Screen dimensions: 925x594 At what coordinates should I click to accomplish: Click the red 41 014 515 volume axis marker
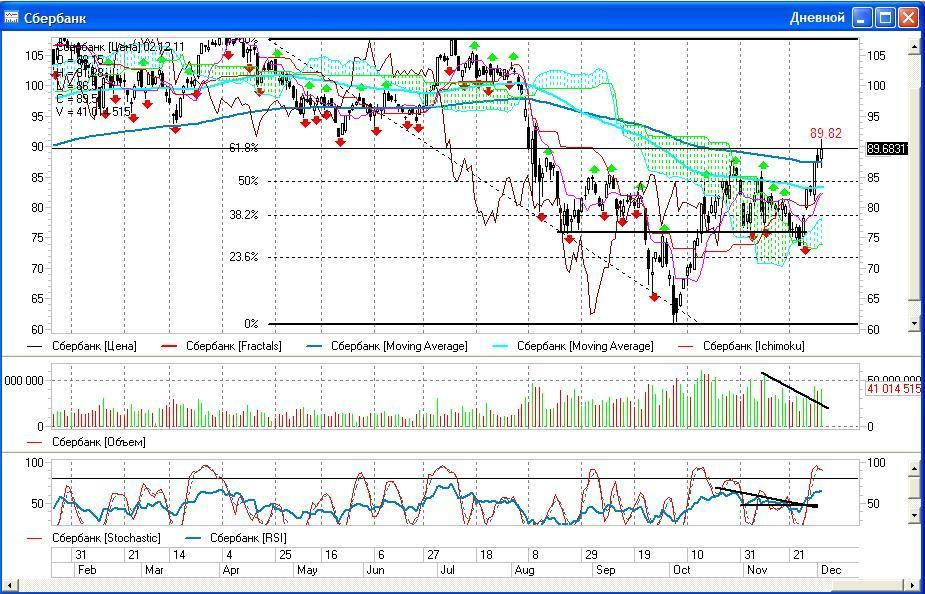click(894, 389)
